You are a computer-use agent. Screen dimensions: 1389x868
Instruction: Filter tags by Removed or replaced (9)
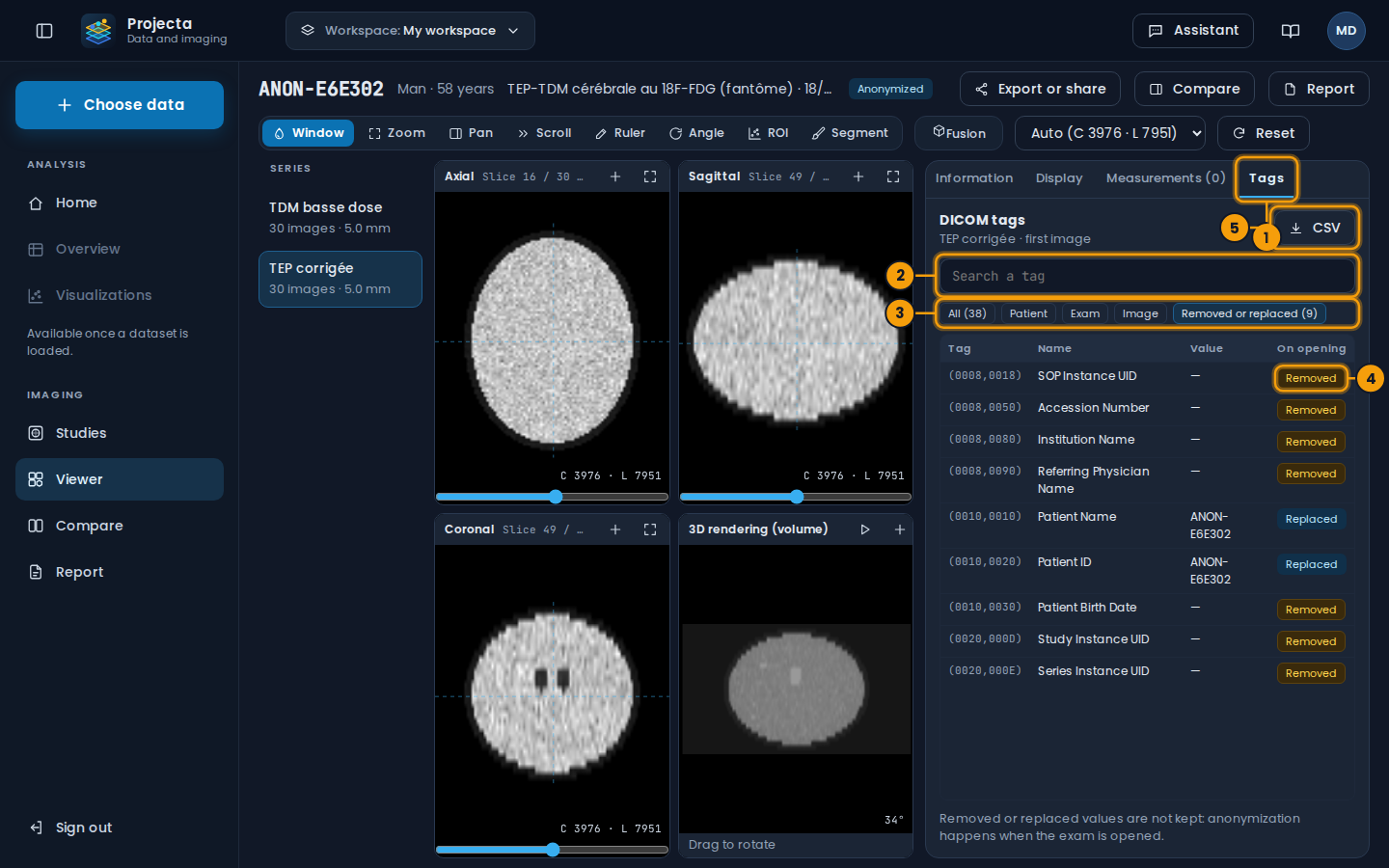[x=1249, y=313]
